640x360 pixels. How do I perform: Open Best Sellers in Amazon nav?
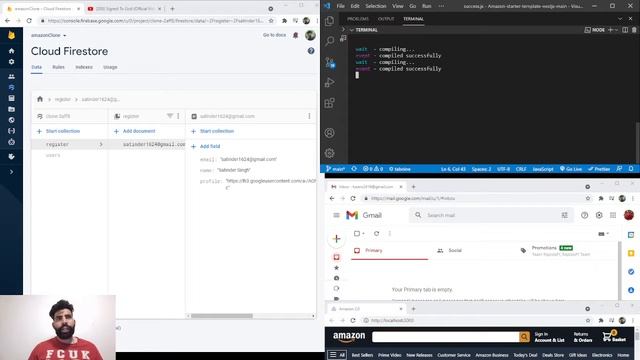coord(362,355)
